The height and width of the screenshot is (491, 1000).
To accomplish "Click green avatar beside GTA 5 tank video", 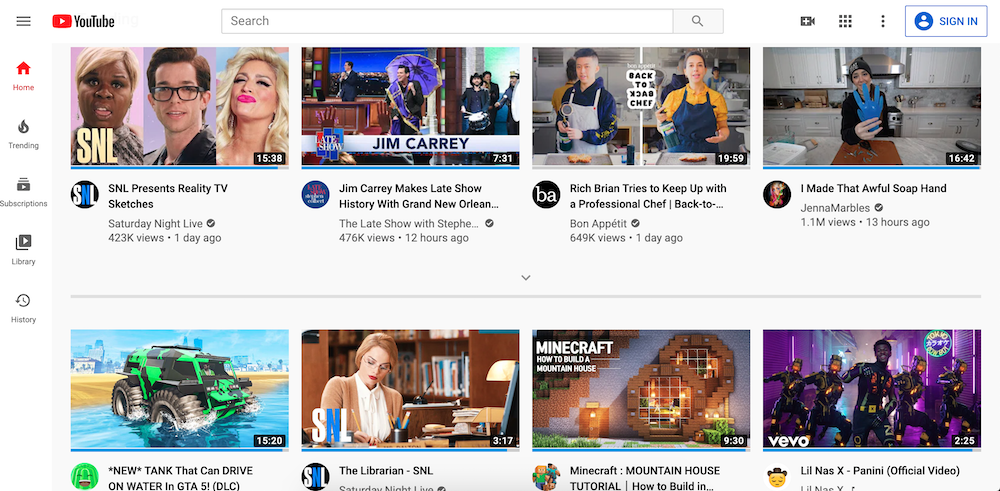I will tap(85, 477).
